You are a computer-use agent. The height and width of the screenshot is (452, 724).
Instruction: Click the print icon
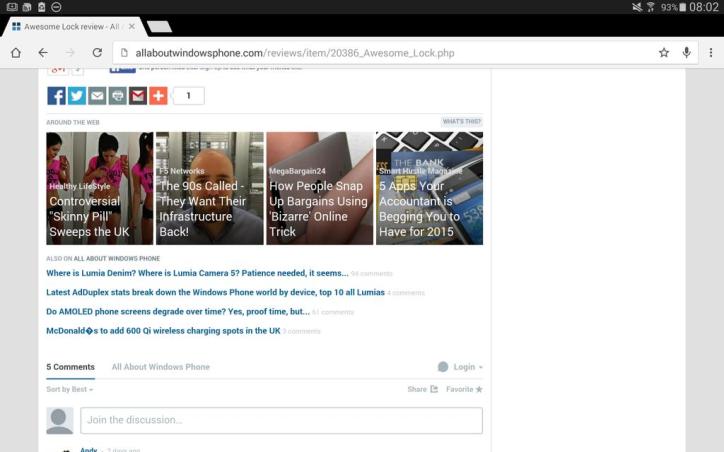(x=117, y=96)
